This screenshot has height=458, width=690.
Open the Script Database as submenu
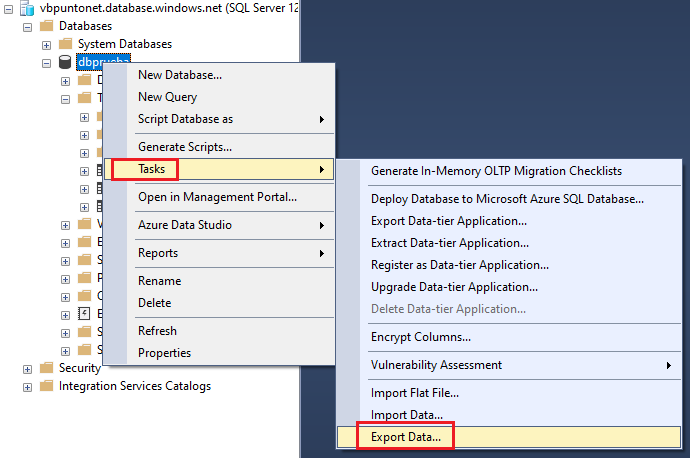tap(219, 119)
